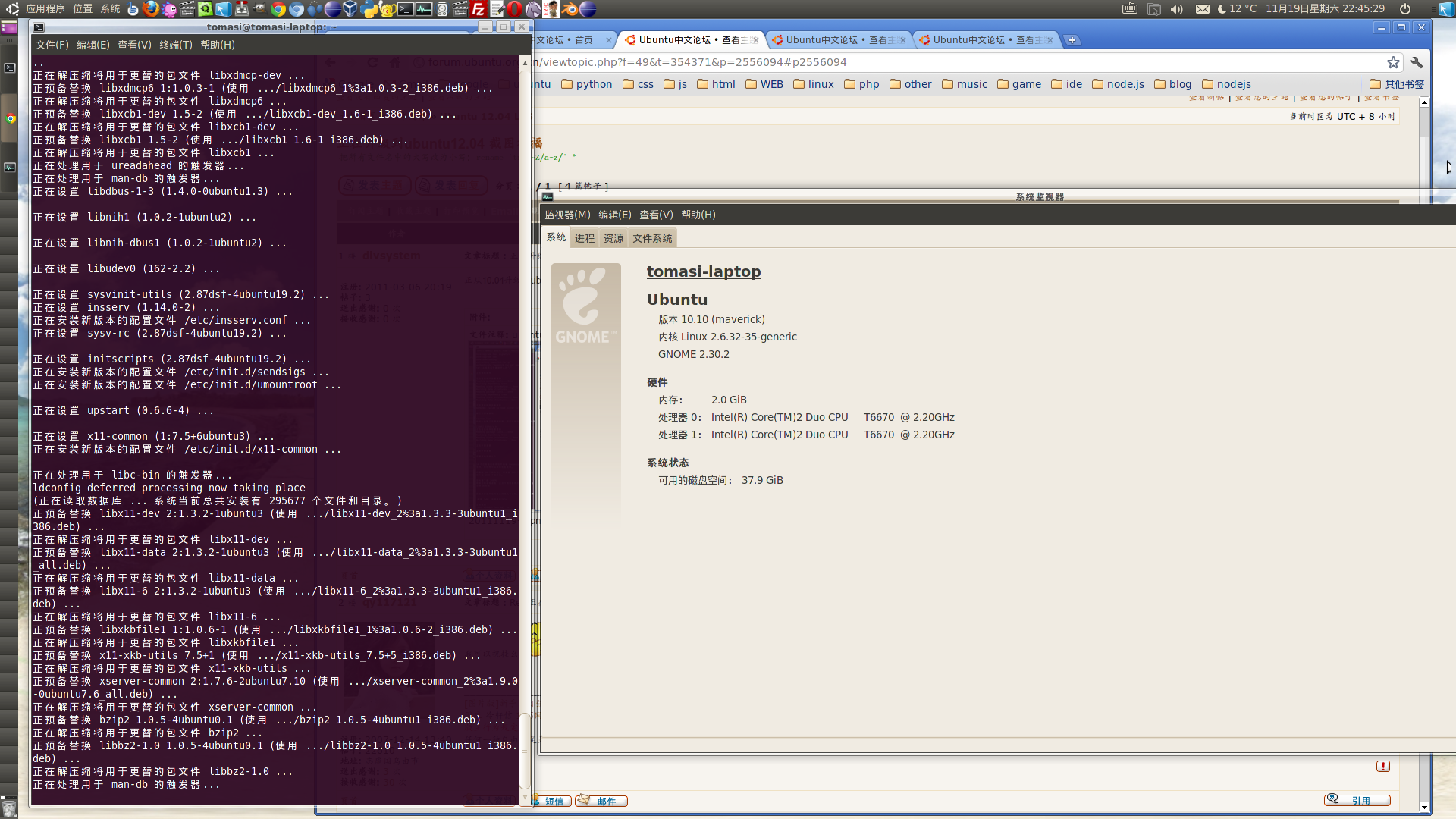This screenshot has height=819, width=1456.
Task: Click the weather 12 °C indicator
Action: [x=1237, y=9]
